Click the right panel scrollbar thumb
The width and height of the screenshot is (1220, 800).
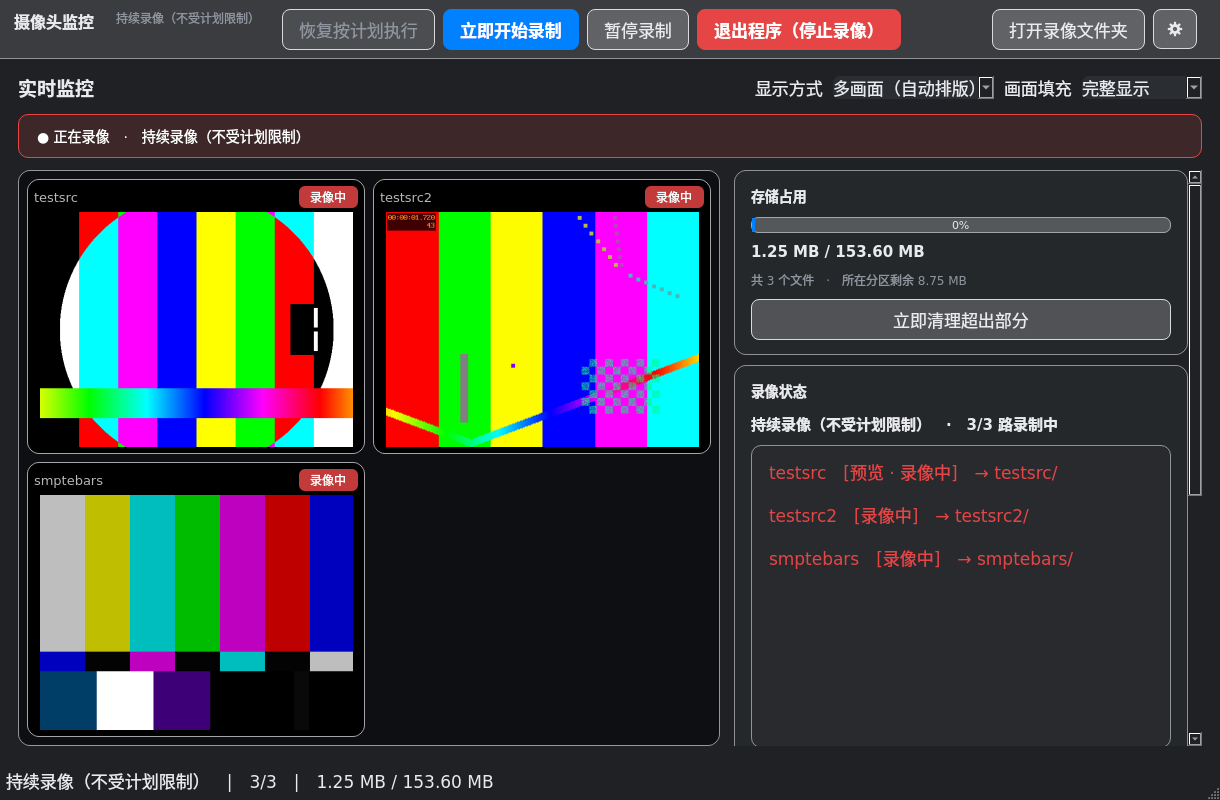pos(1195,340)
